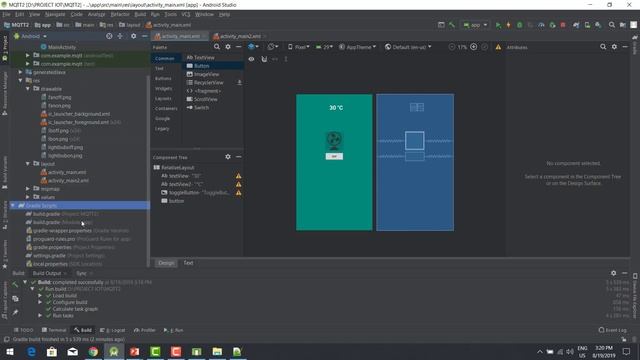Open the Pixel device dropdown
This screenshot has width=640, height=360.
pos(298,47)
